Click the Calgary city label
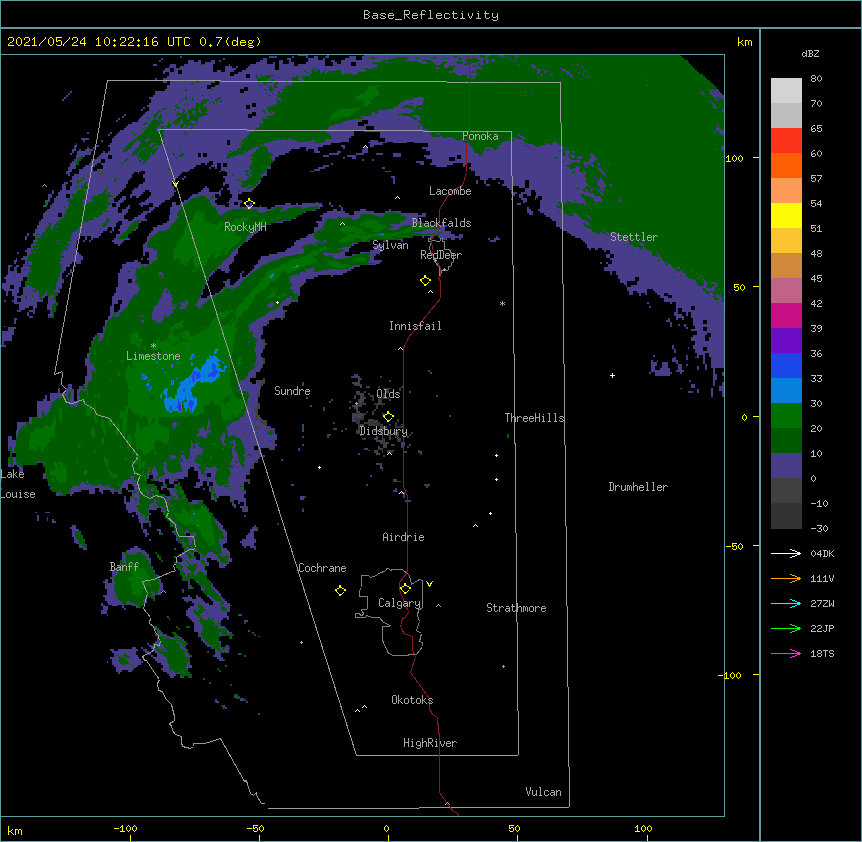 (399, 603)
